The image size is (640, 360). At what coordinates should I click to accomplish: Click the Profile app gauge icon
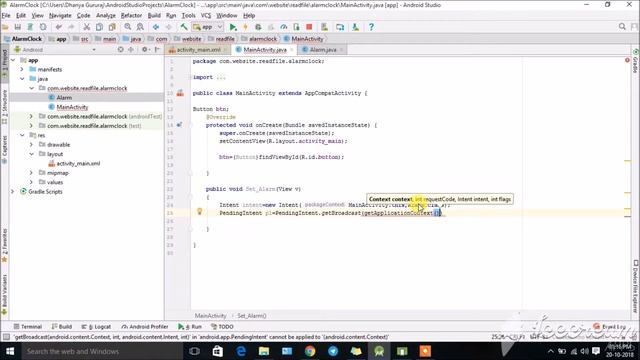[284, 27]
